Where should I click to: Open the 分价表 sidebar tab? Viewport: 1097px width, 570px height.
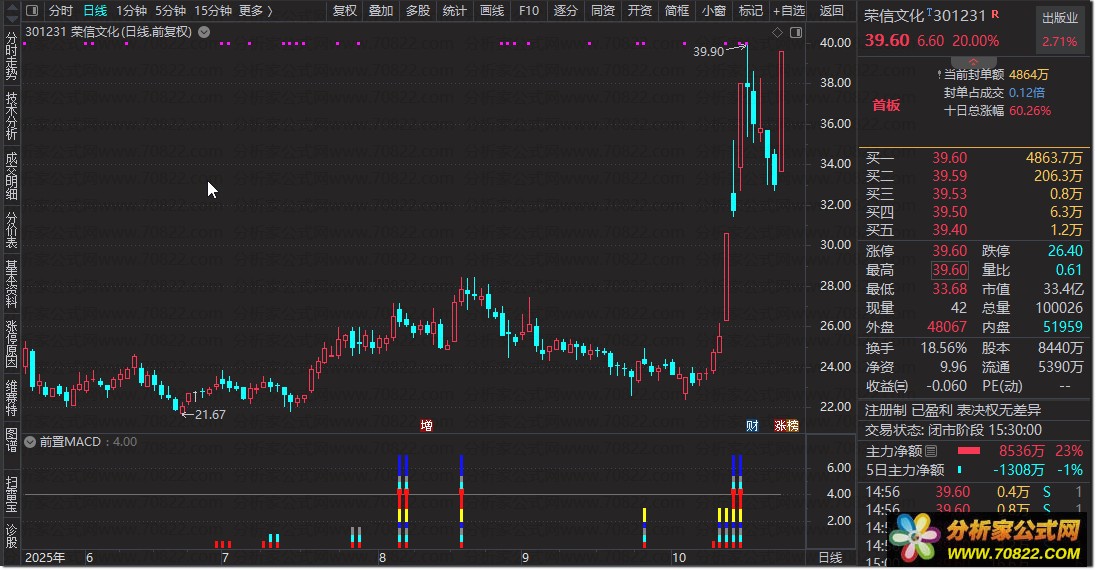(11, 229)
